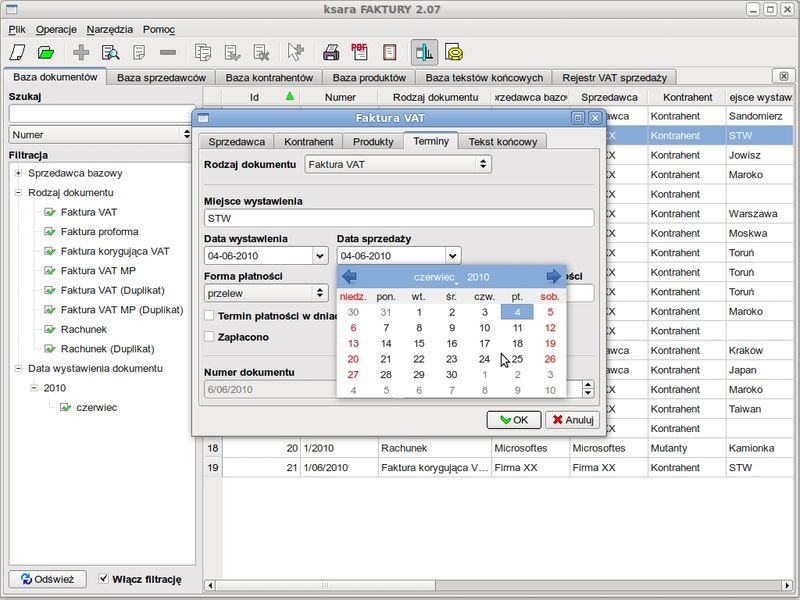Image resolution: width=800 pixels, height=600 pixels.
Task: Click the printer icon in toolbar
Action: 331,52
